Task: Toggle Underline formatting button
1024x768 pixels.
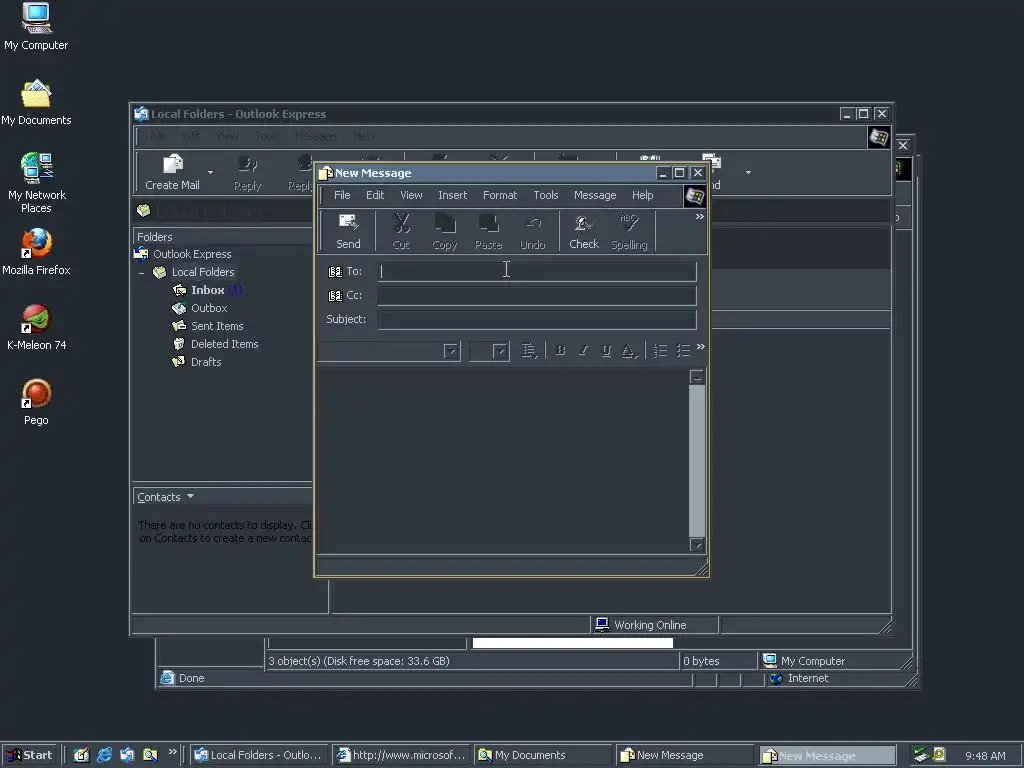Action: pos(606,351)
